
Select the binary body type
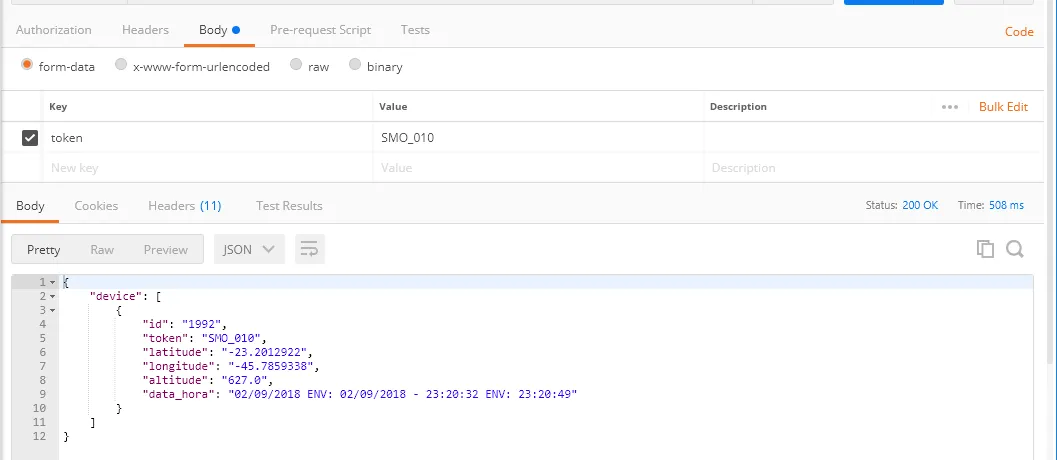click(x=355, y=66)
